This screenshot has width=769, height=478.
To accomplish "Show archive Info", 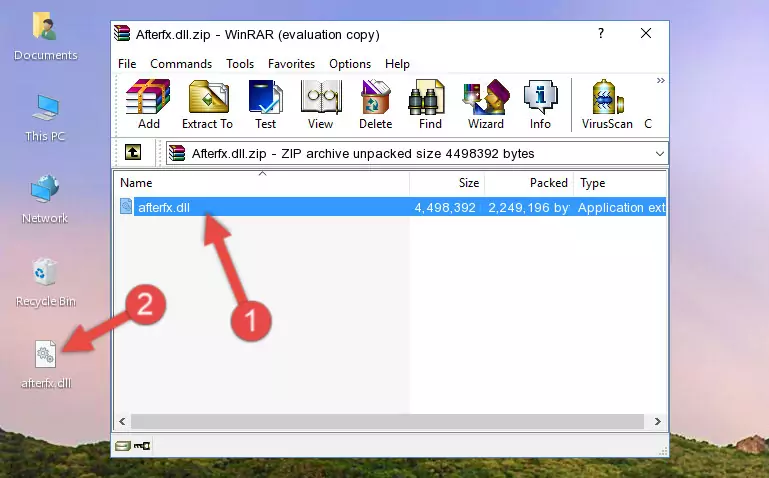I will point(540,104).
